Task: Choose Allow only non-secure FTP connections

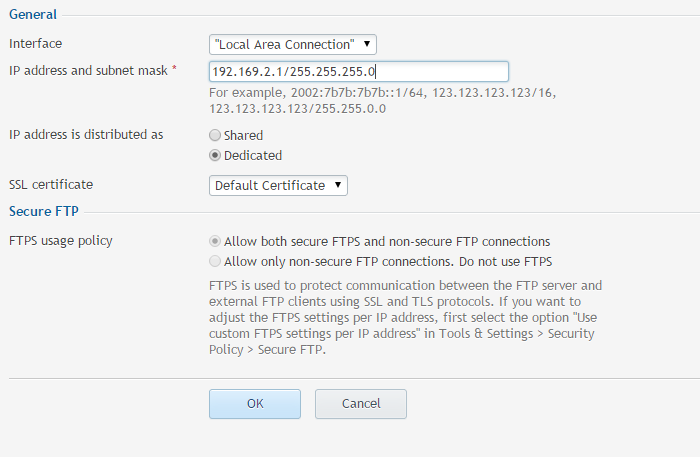Action: click(x=215, y=262)
